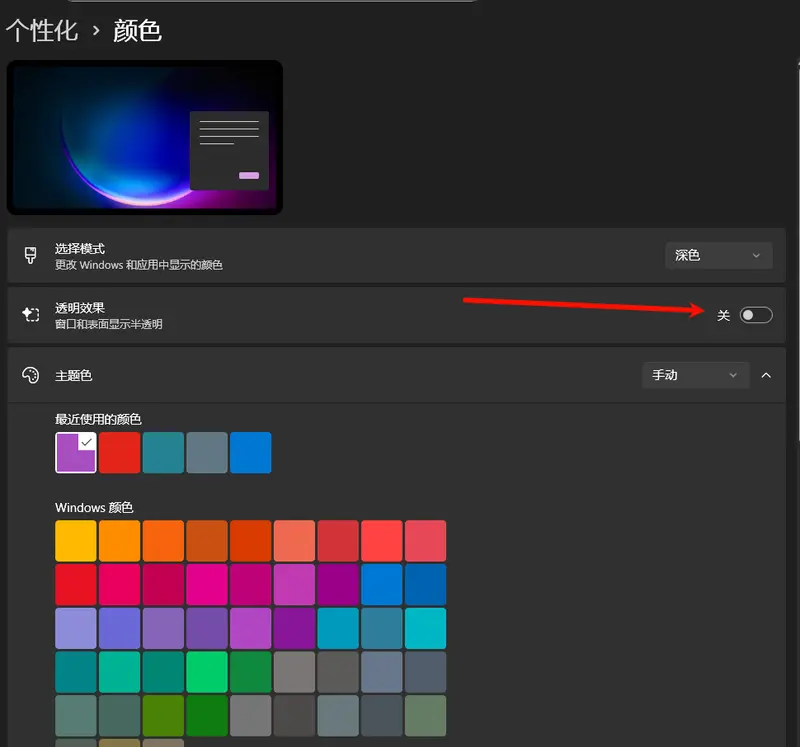Click the desktop preview thumbnail
This screenshot has height=747, width=800.
tap(143, 136)
